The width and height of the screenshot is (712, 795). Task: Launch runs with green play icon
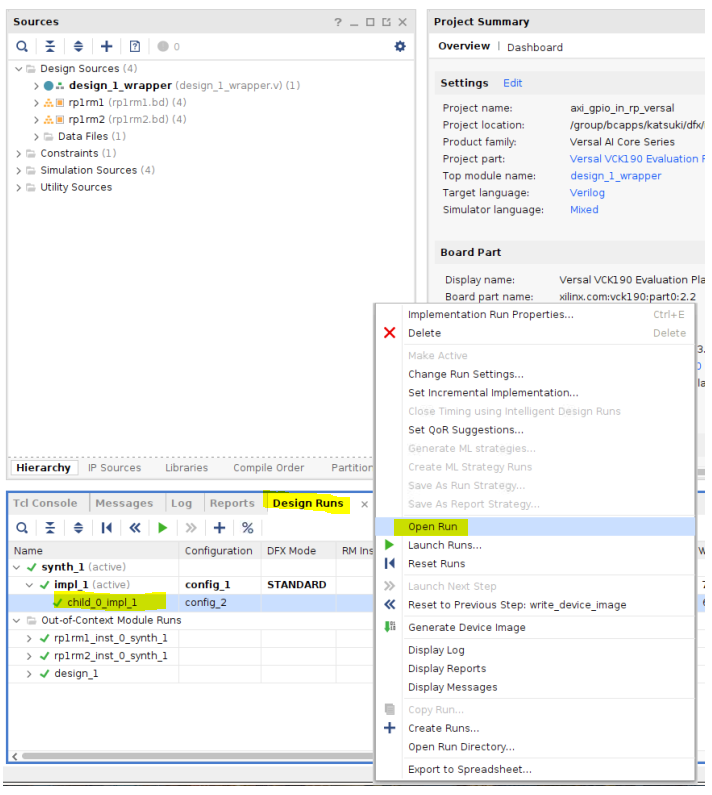tap(163, 528)
